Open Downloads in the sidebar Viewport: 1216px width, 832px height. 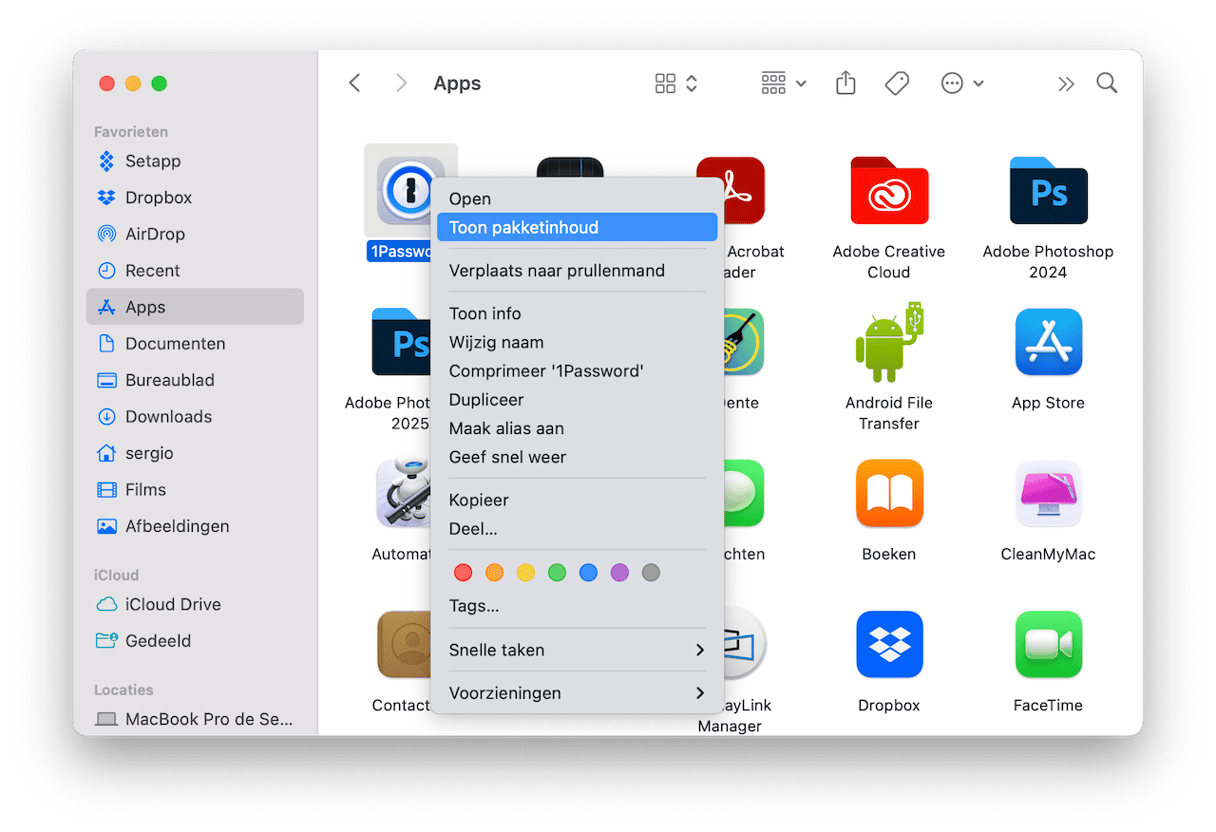point(168,417)
